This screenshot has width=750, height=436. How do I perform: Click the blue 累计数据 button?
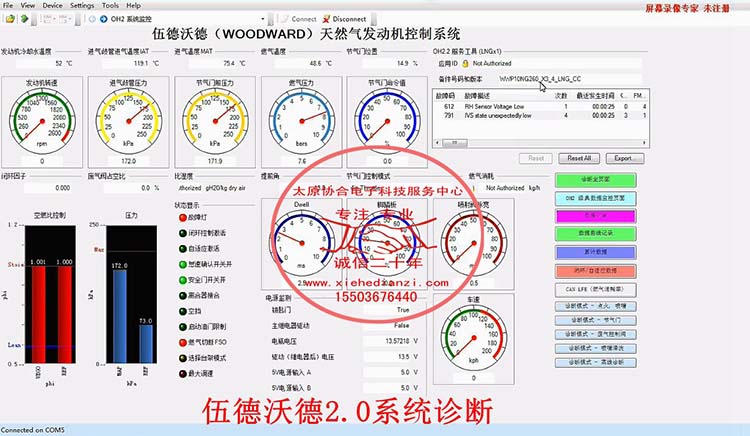point(596,252)
